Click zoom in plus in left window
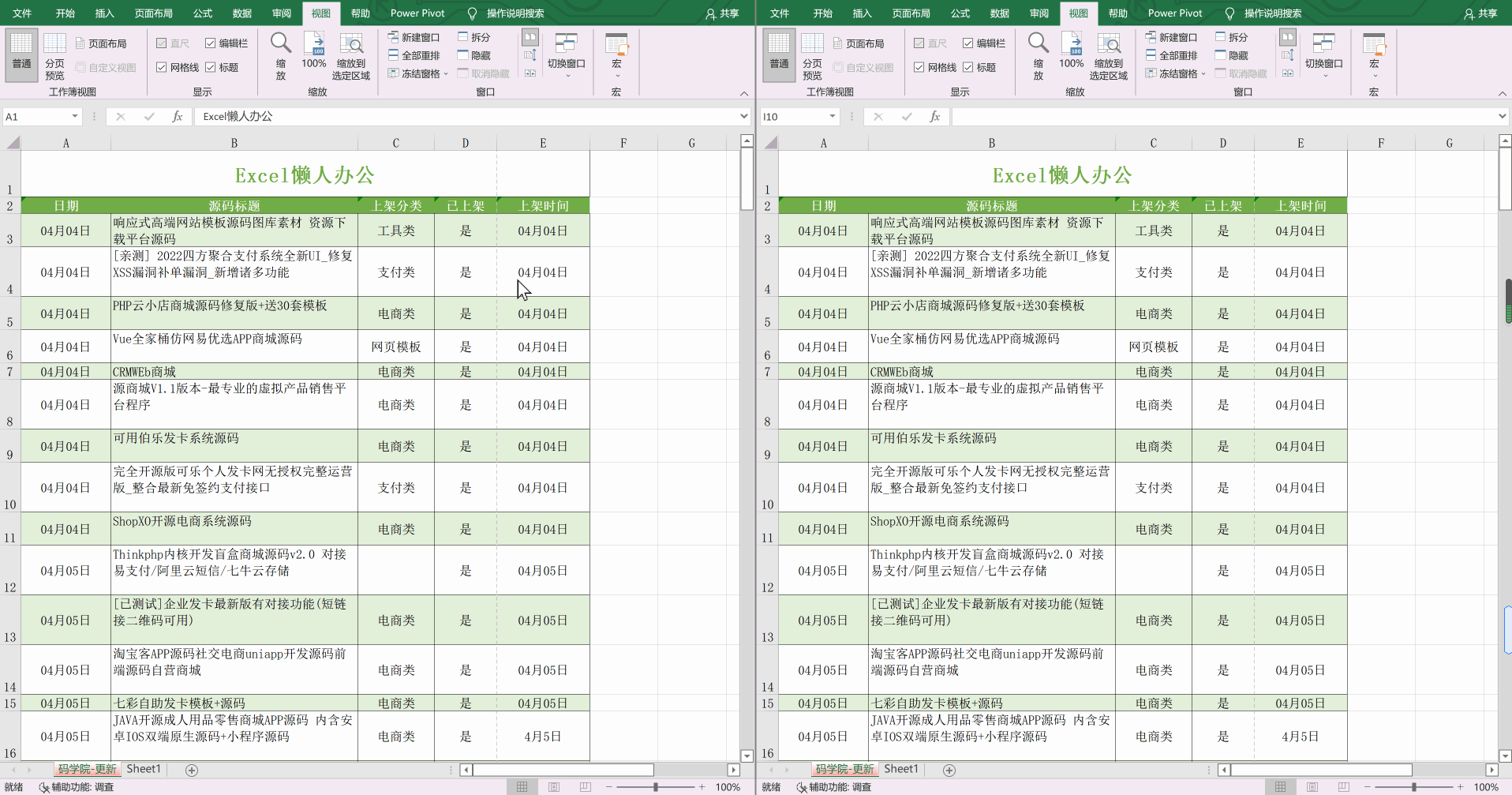The width and height of the screenshot is (1512, 795). [x=702, y=787]
